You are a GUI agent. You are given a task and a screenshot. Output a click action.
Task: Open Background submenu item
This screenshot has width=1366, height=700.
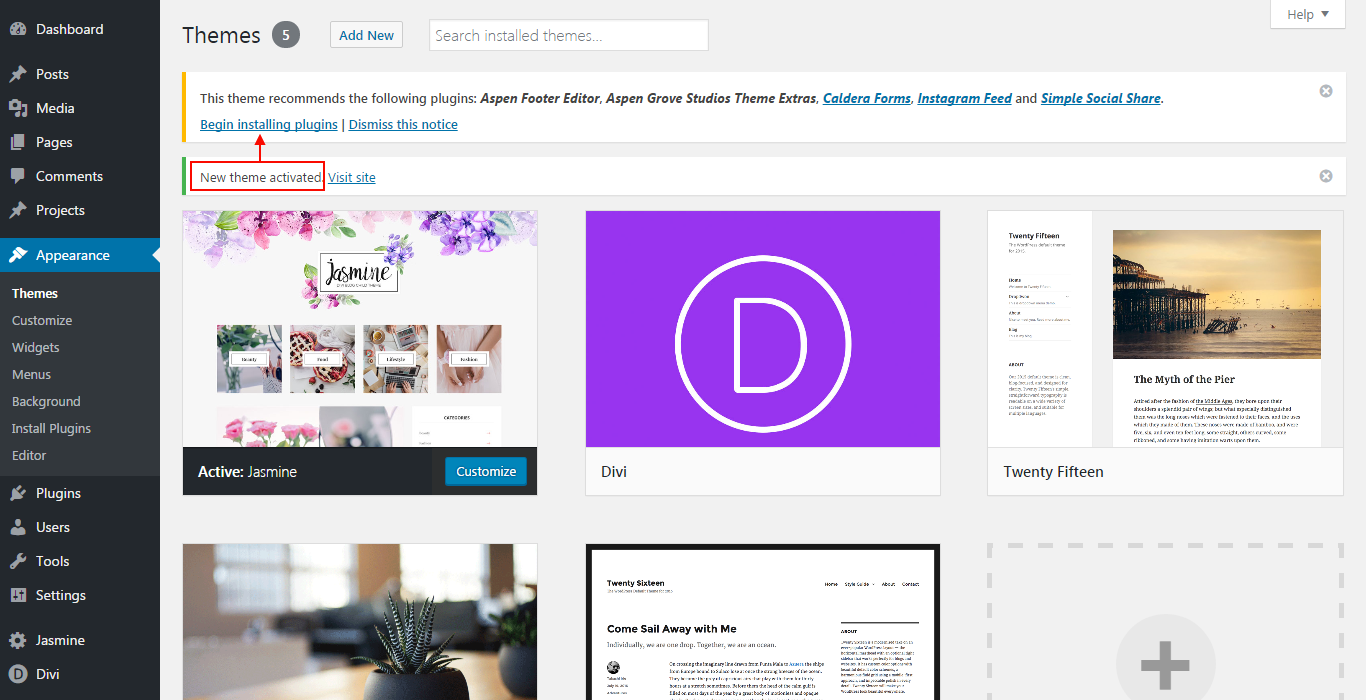coord(46,401)
